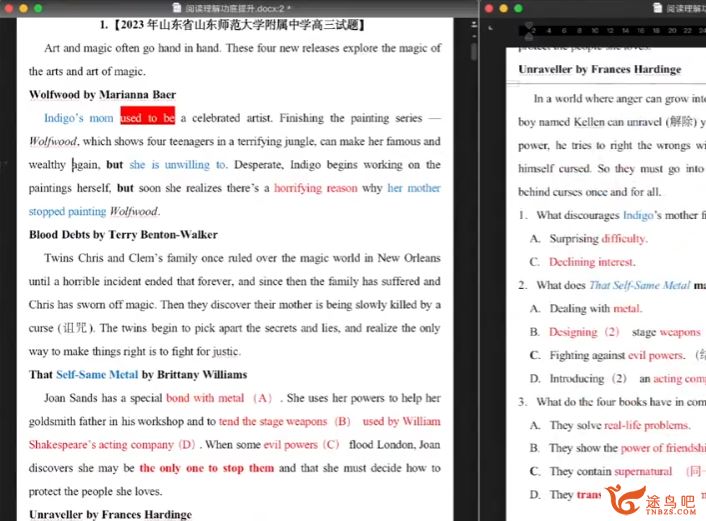Minimize the right Word window with the yellow button
Viewport: 706px width, 521px height.
pyautogui.click(x=504, y=8)
